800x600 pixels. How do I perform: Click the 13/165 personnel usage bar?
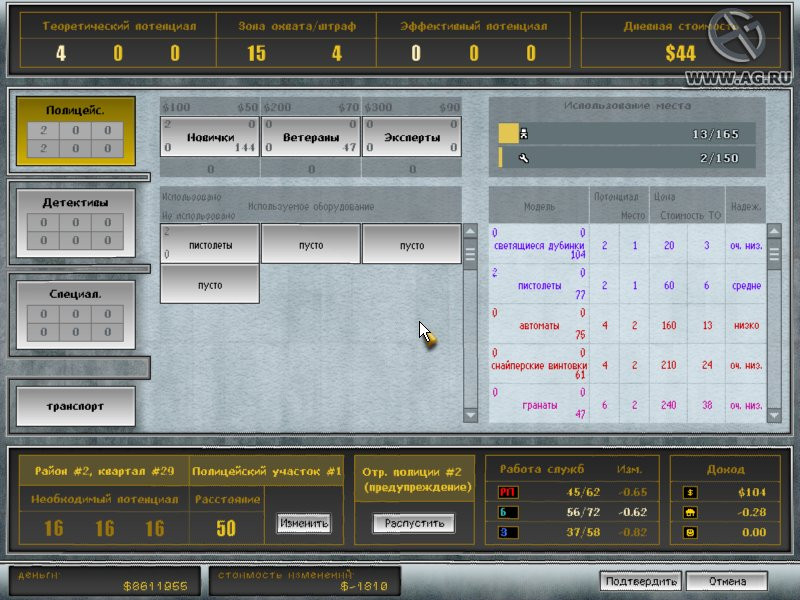coord(627,134)
